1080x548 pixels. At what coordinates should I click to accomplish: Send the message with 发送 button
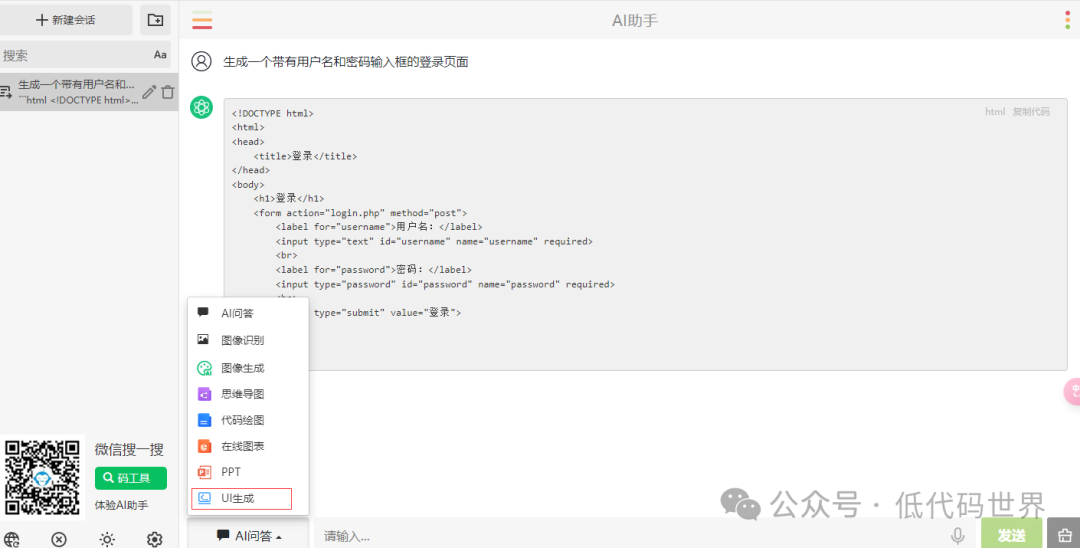(1011, 535)
